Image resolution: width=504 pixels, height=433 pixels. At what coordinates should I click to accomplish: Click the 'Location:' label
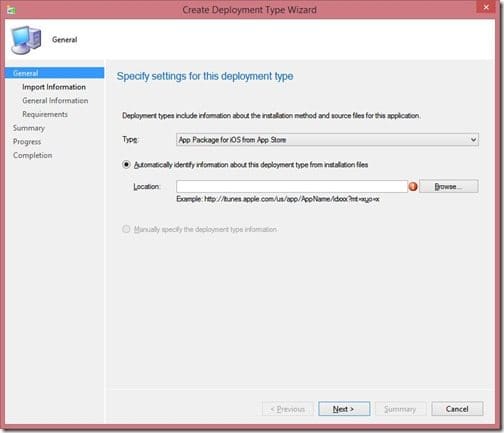coord(147,187)
